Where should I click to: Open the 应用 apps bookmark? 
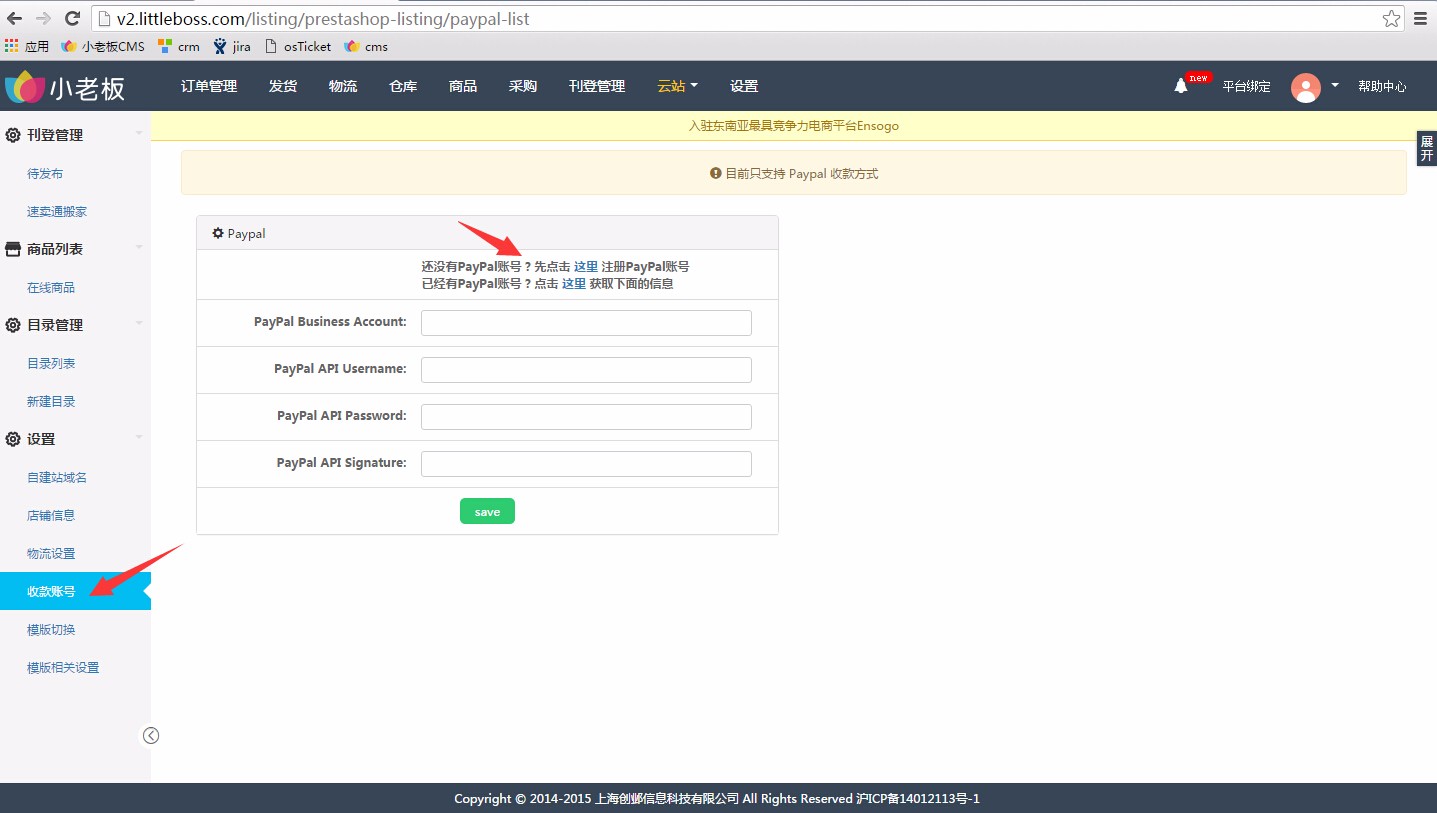click(27, 46)
